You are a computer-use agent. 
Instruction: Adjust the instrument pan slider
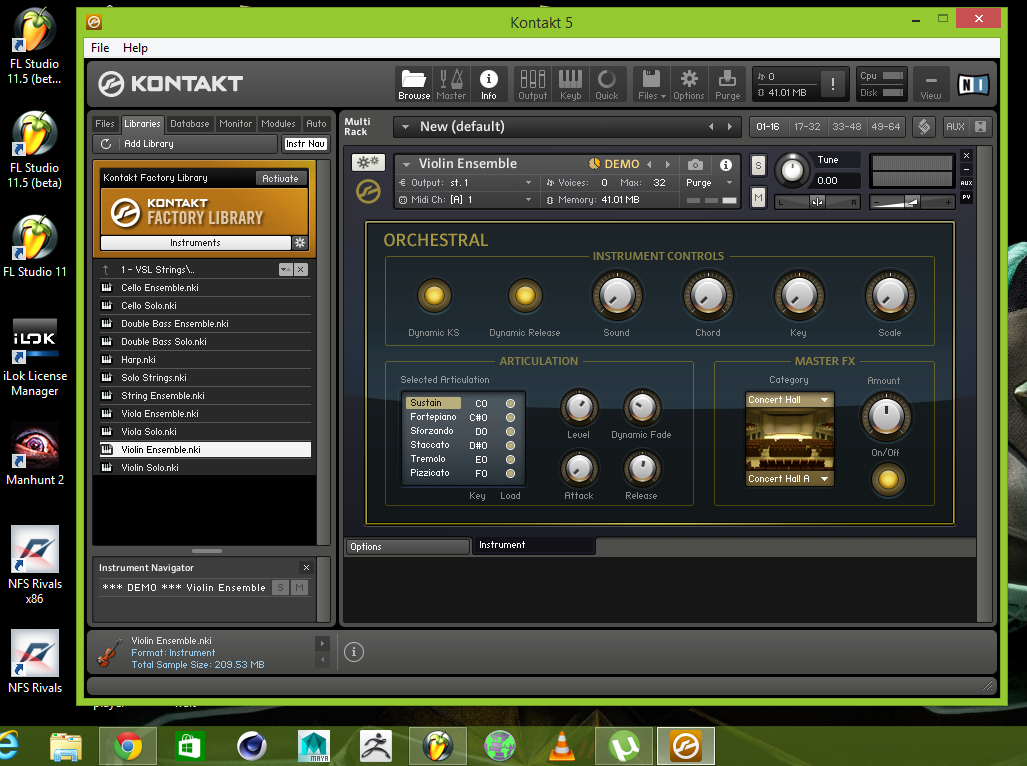click(817, 202)
